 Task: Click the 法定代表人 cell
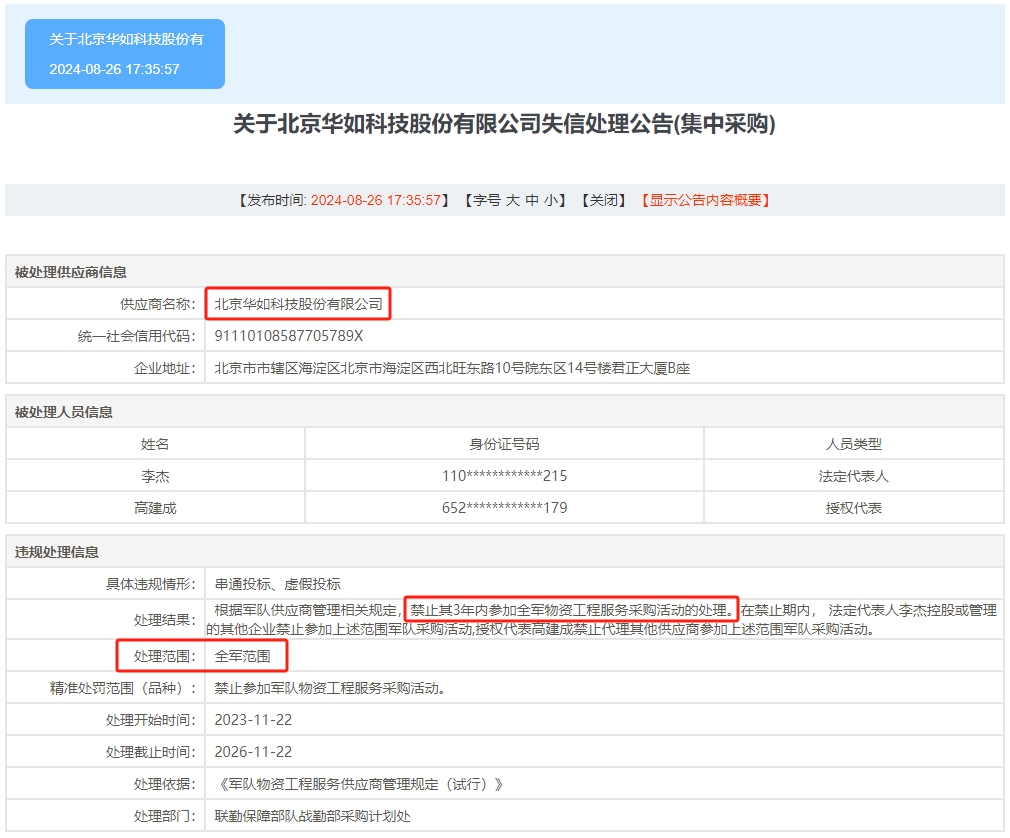point(853,476)
